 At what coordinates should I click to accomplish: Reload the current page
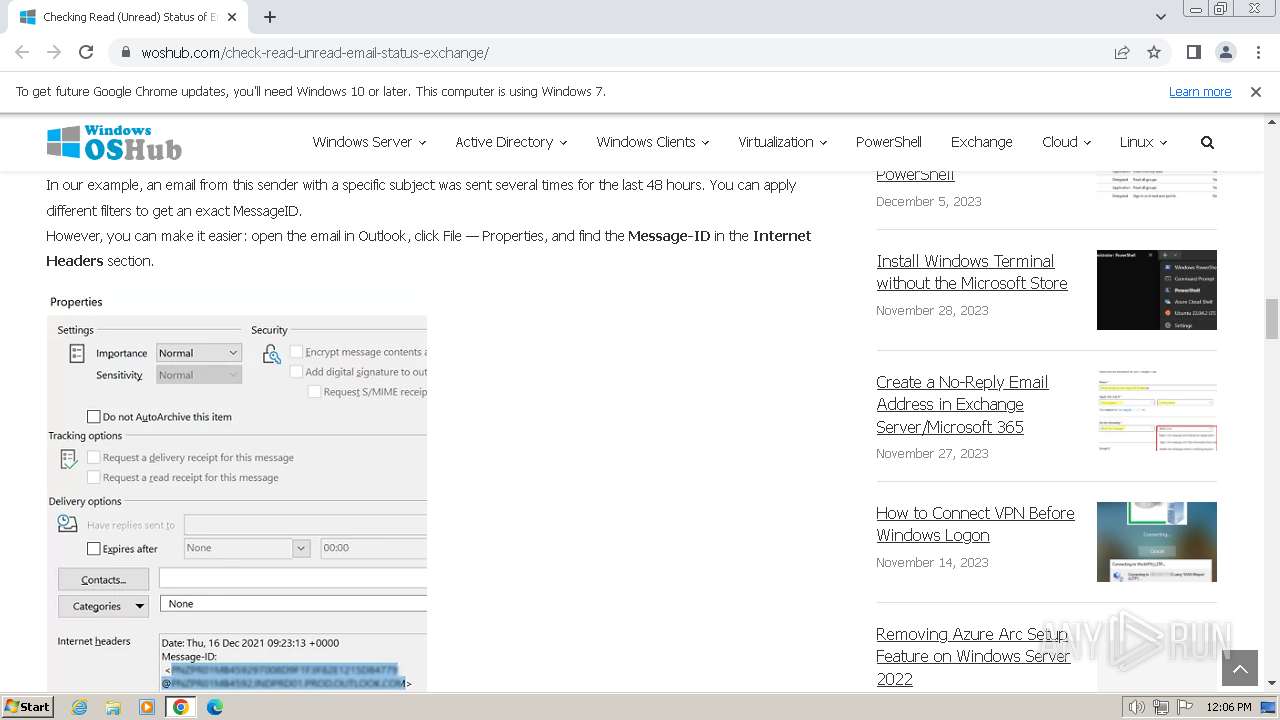[86, 52]
